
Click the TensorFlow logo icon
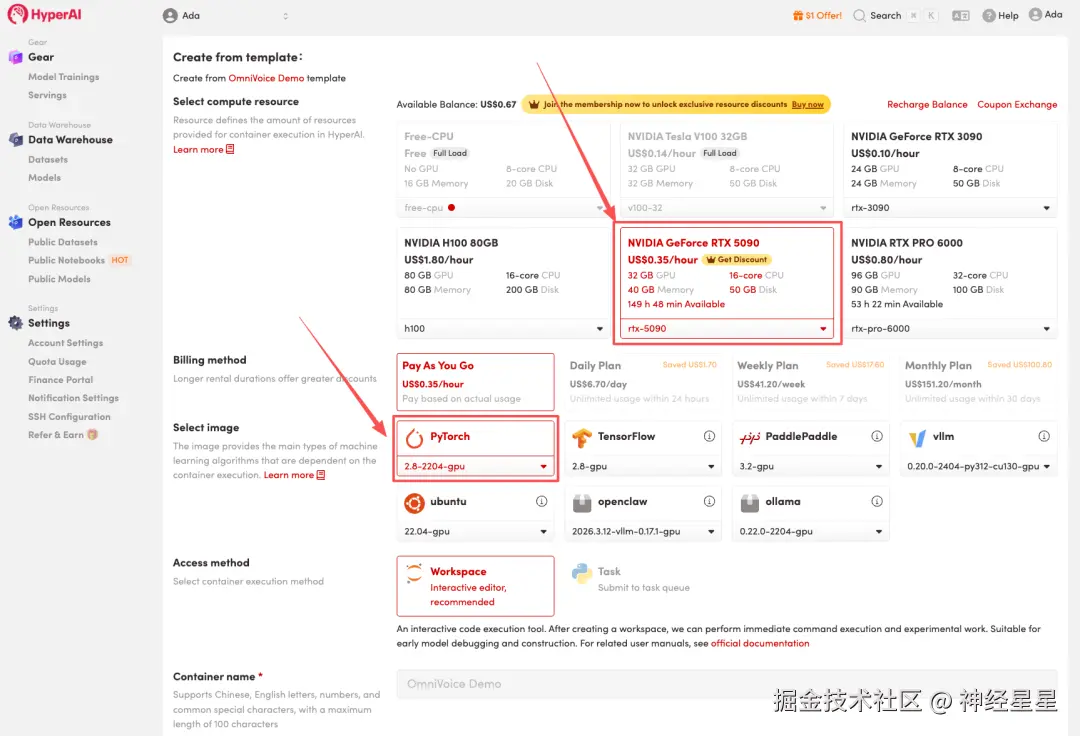point(582,438)
